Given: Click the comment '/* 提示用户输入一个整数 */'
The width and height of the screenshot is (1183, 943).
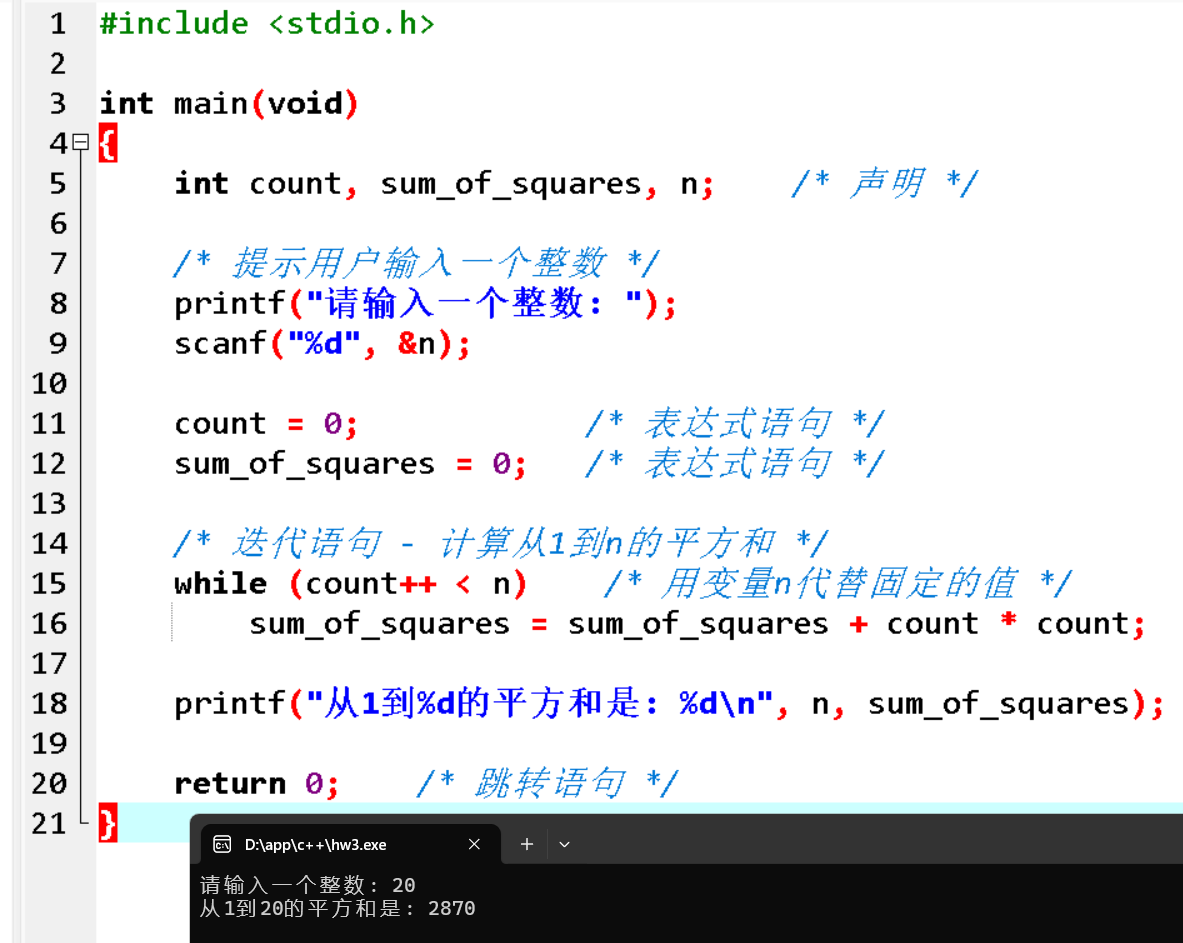Looking at the screenshot, I should coord(416,263).
